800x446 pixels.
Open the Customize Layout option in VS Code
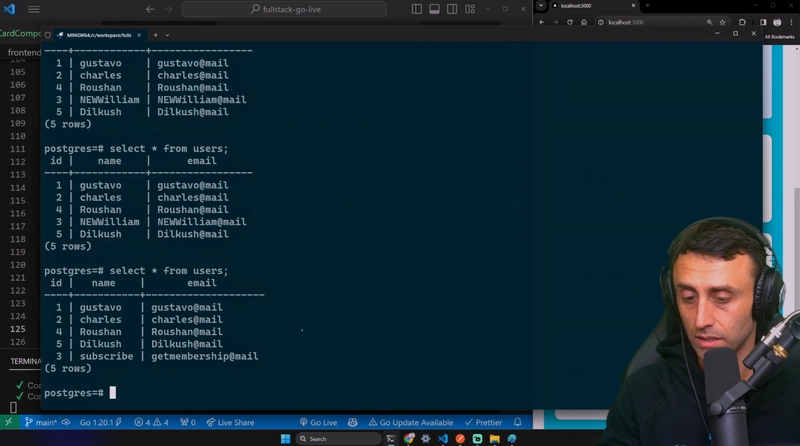coord(470,9)
